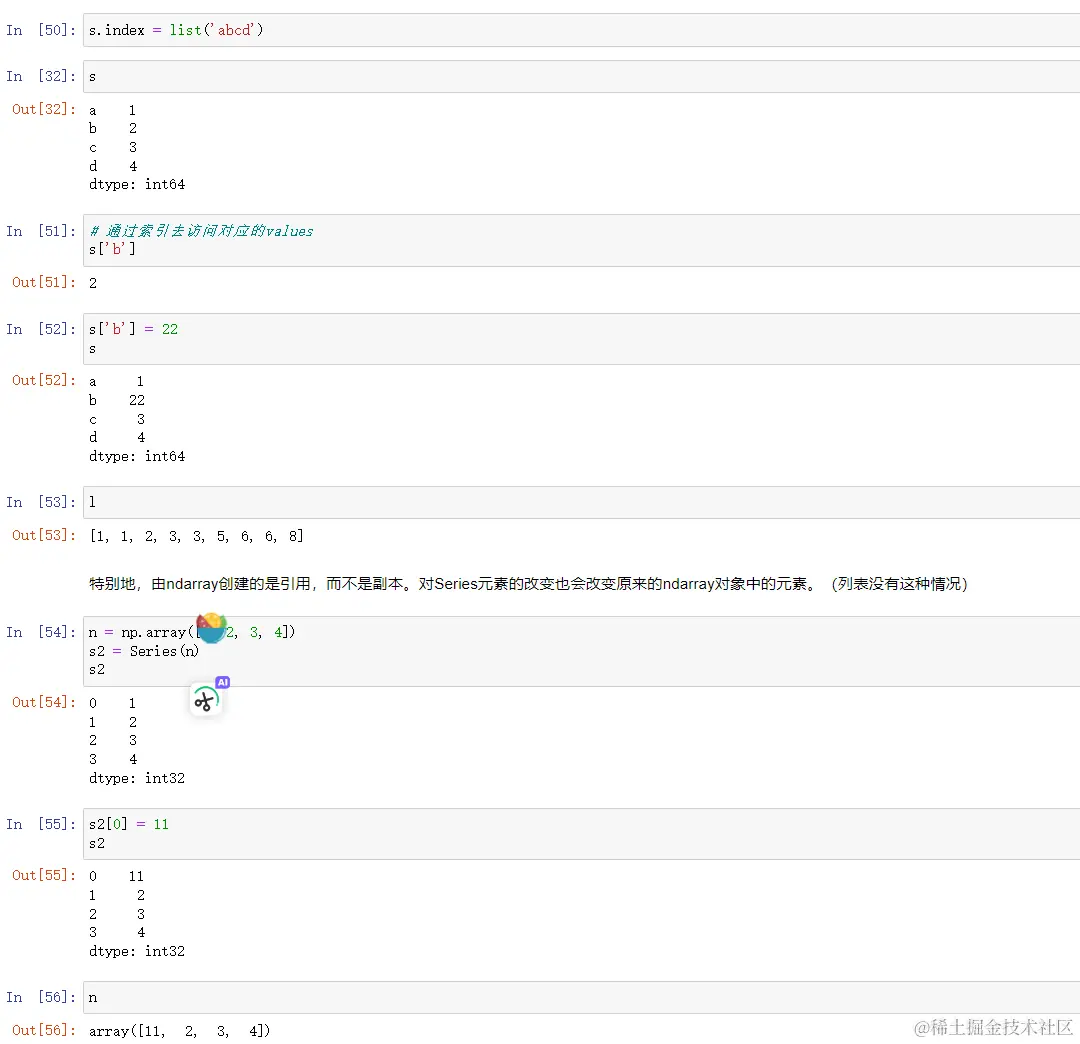Click the In [51] prompt label
Viewport: 1080px width, 1044px height.
point(41,231)
